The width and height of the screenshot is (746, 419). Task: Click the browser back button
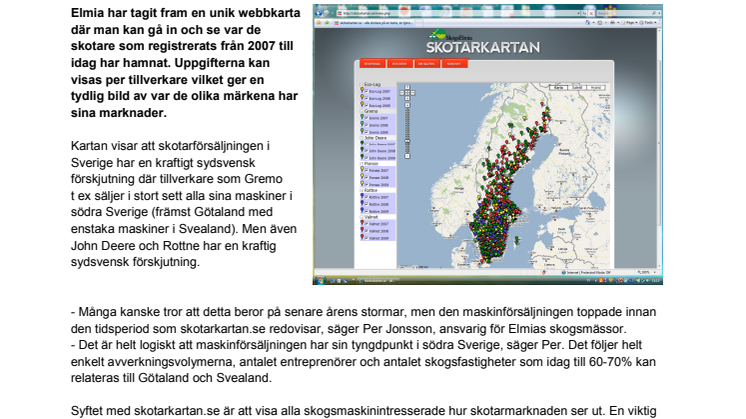[x=320, y=11]
